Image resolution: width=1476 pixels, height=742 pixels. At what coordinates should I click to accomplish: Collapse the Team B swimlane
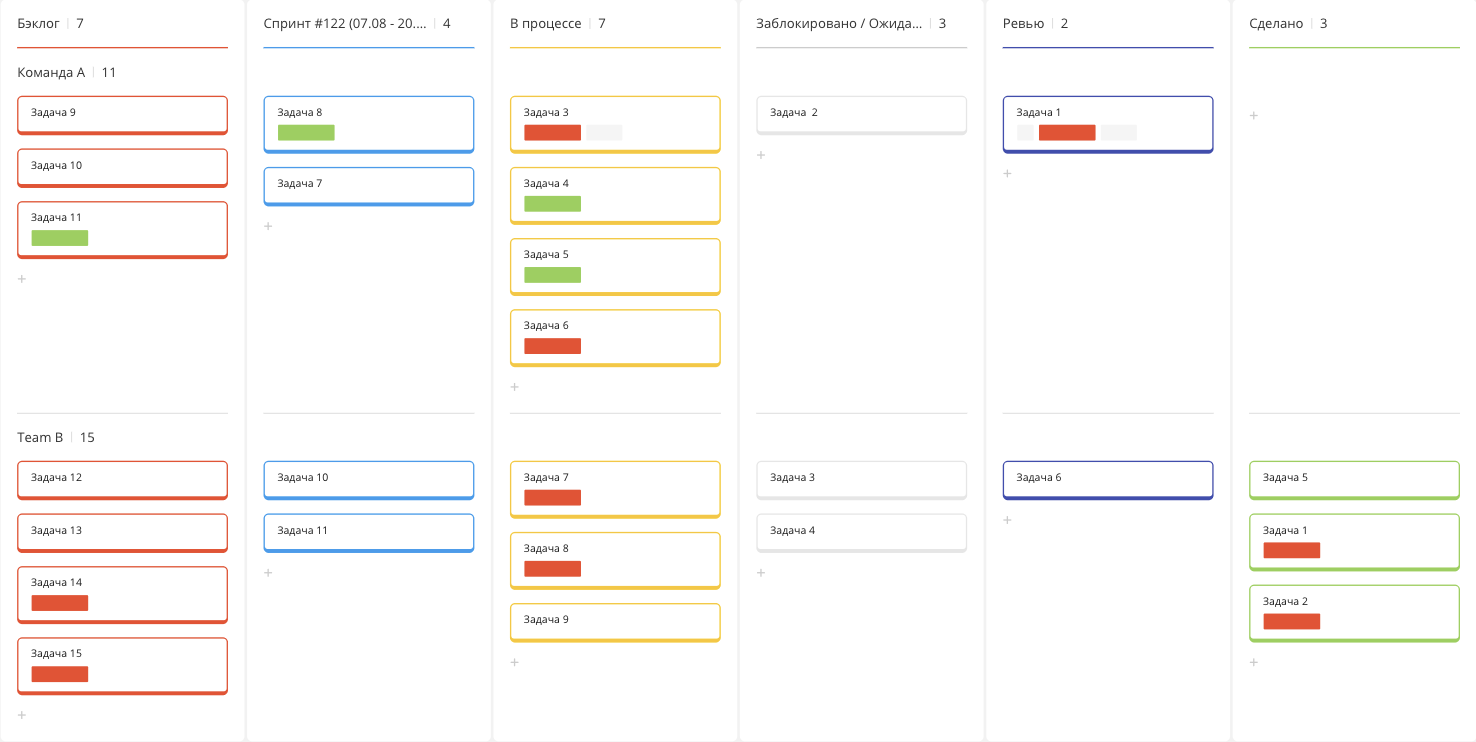tap(40, 438)
